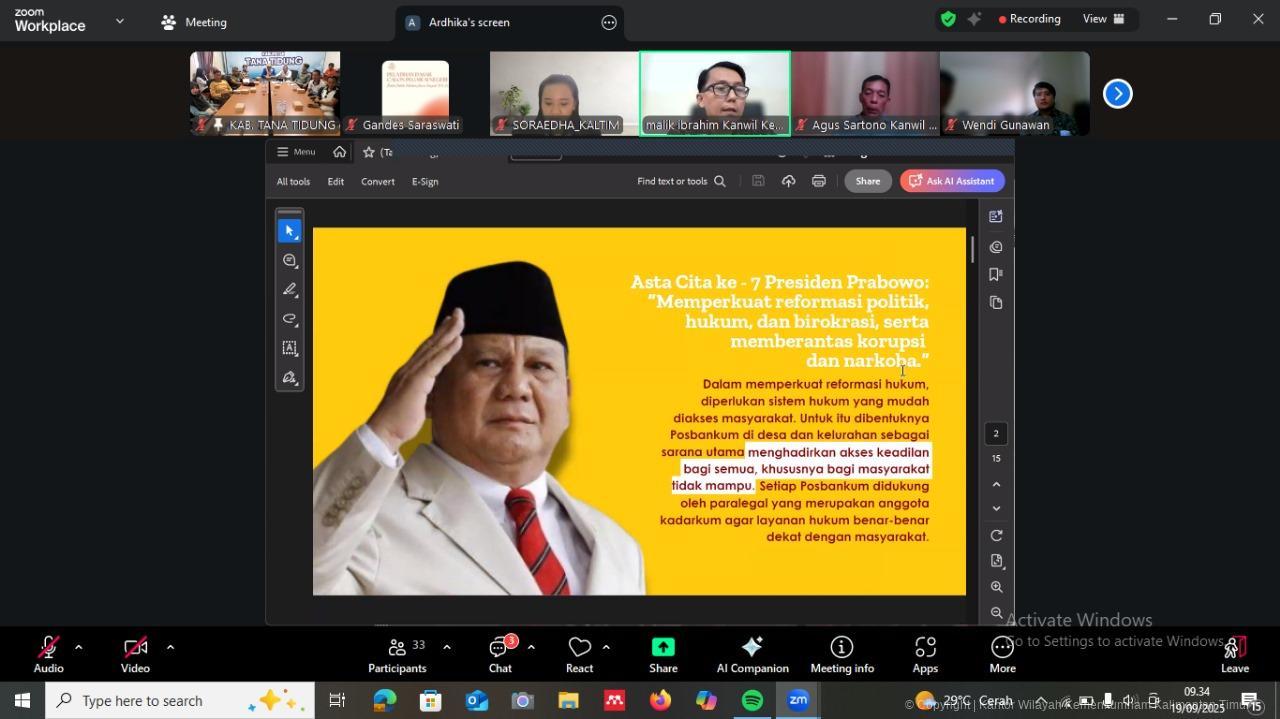Viewport: 1280px width, 719px height.
Task: Open the page display options icon
Action: [996, 561]
